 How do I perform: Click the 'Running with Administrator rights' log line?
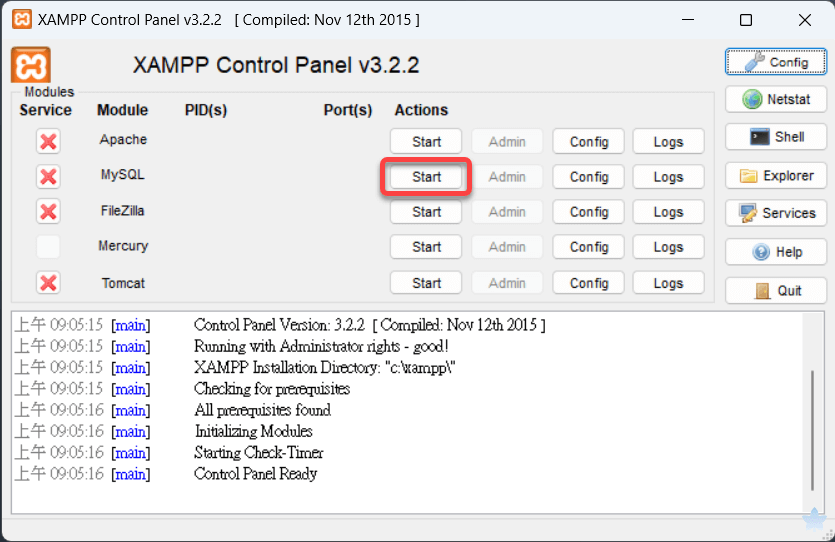pyautogui.click(x=321, y=346)
